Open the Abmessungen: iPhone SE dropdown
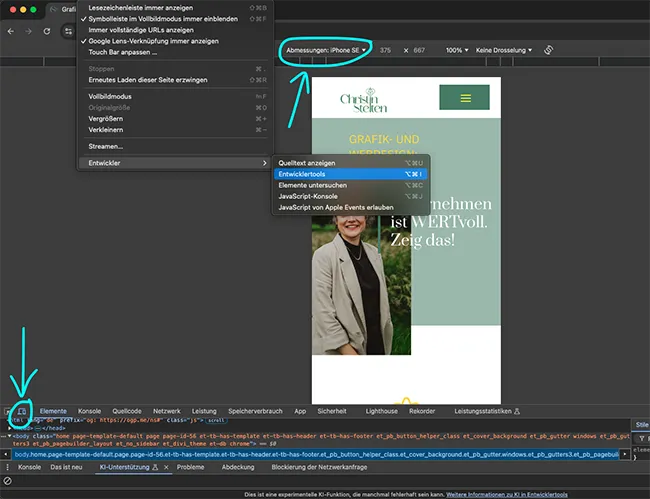 pyautogui.click(x=326, y=50)
